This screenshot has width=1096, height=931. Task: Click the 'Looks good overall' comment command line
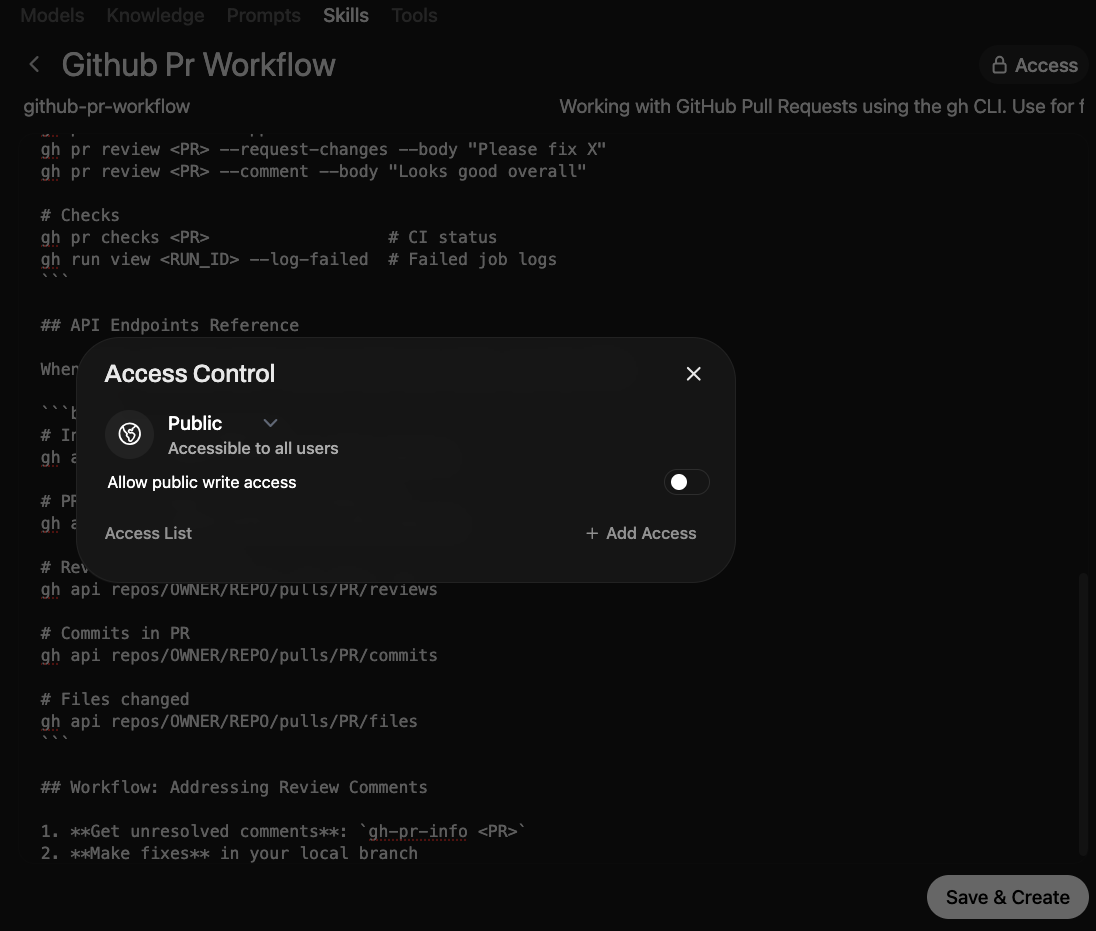point(314,172)
